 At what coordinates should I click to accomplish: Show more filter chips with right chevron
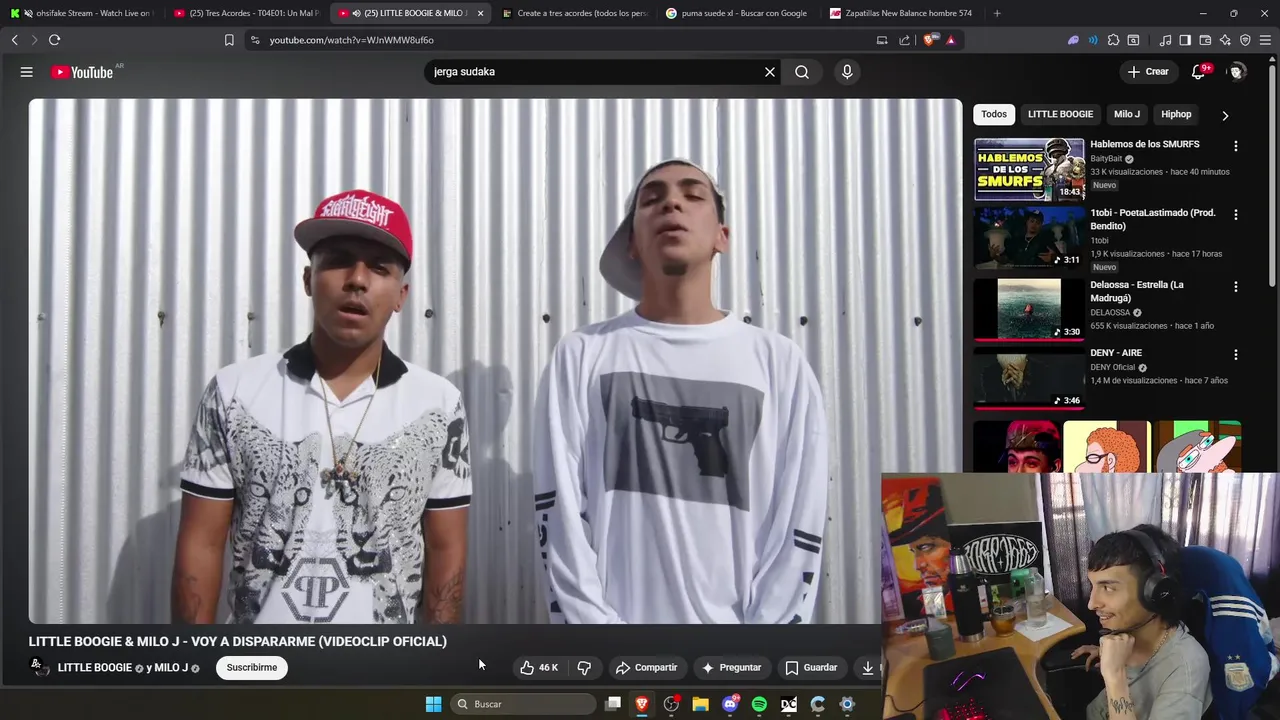(1225, 115)
